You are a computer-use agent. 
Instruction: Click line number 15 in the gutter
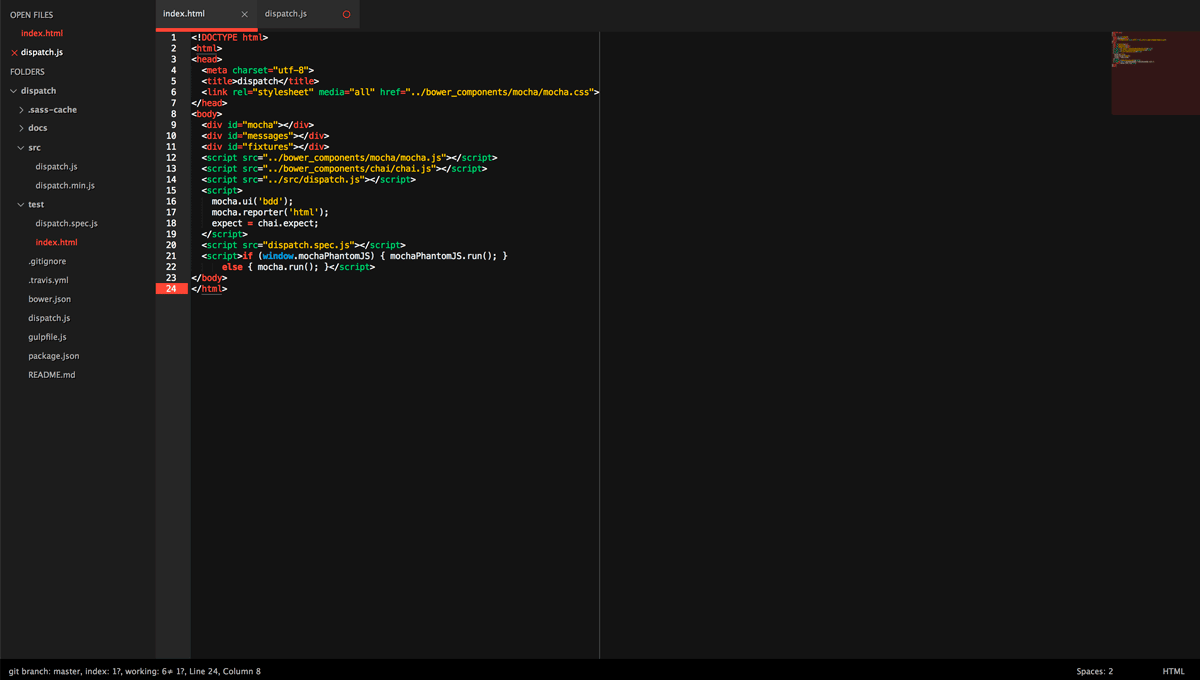coord(171,190)
